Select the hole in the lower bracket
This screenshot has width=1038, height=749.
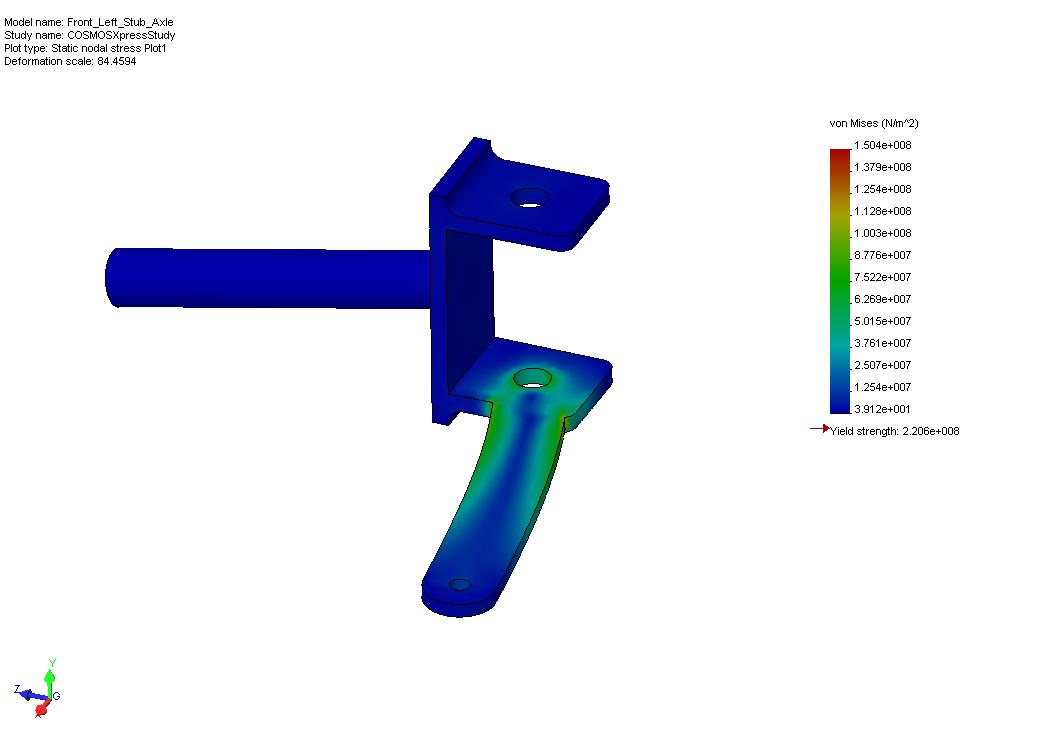[x=534, y=378]
